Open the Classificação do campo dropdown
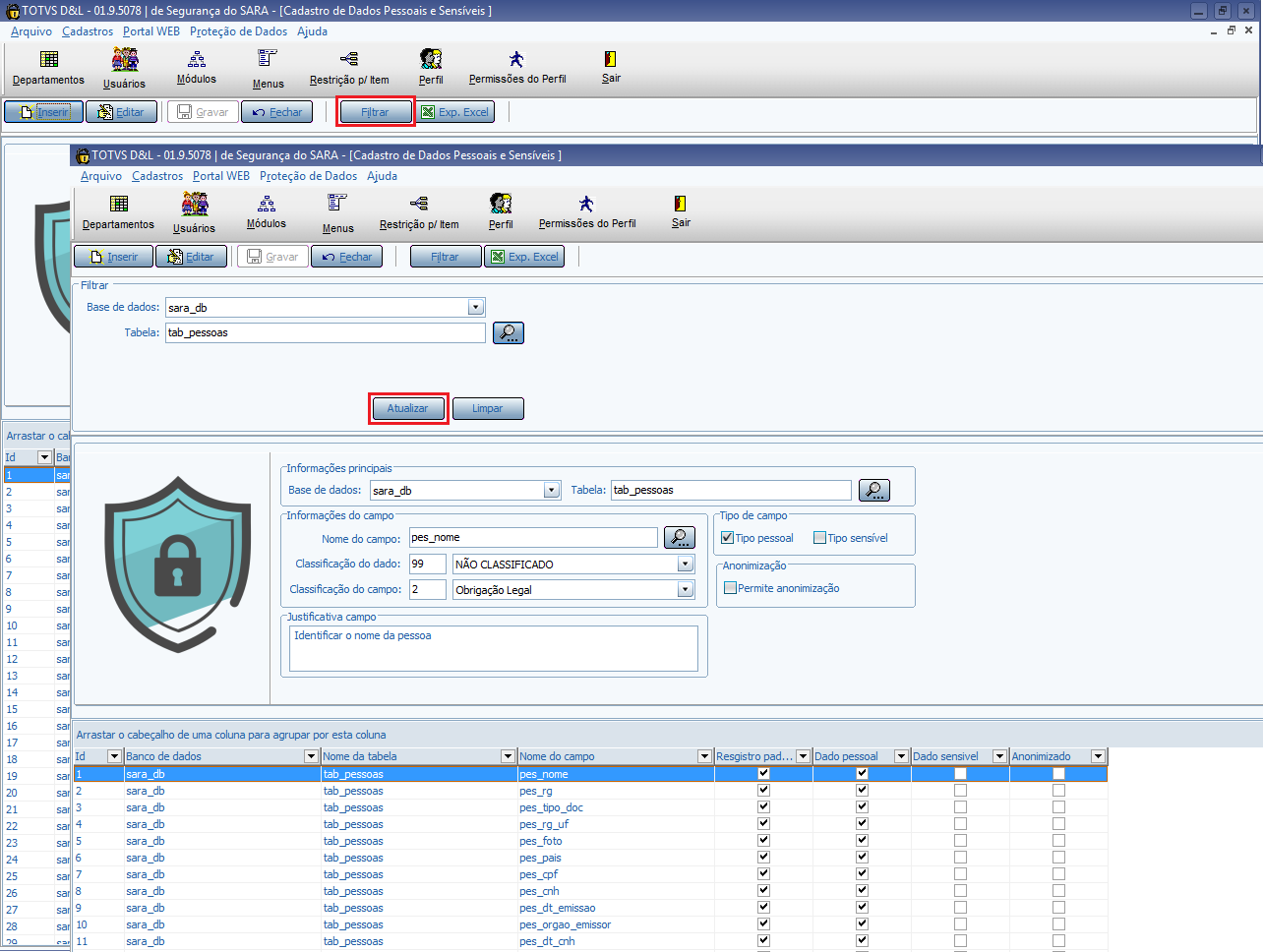This screenshot has width=1263, height=952. click(x=686, y=590)
